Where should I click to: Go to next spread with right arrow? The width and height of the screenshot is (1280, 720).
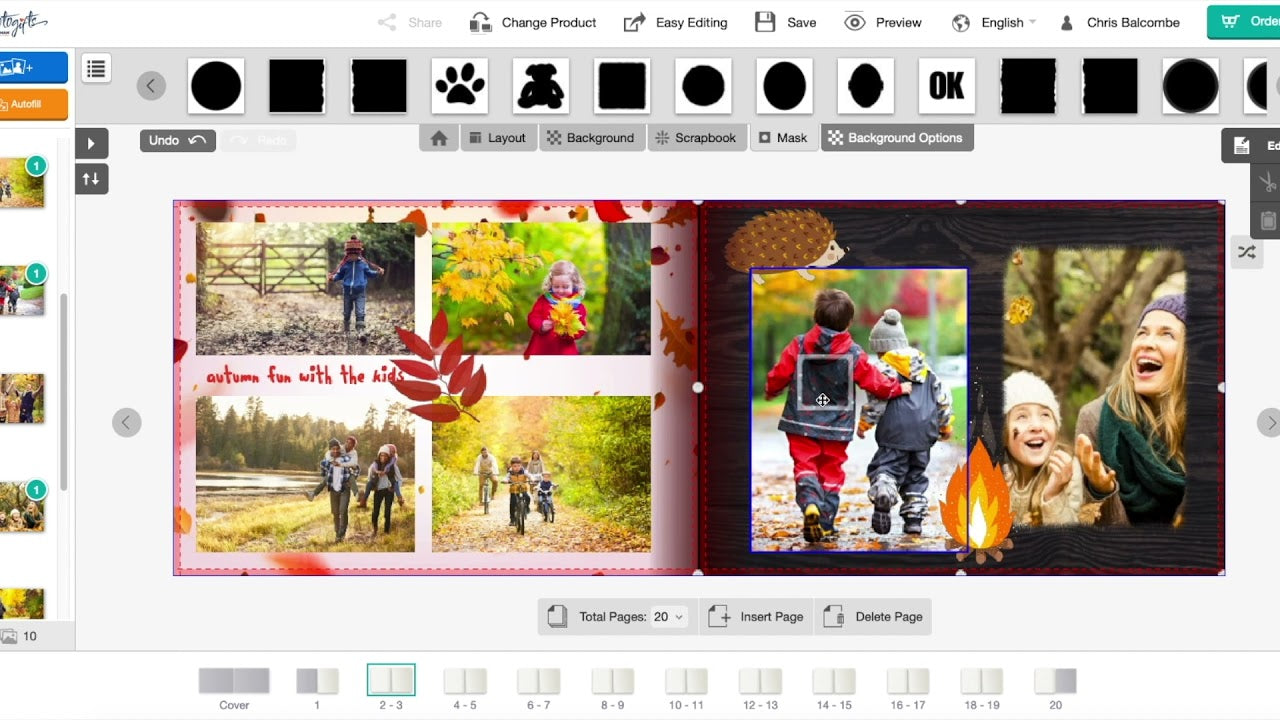click(1268, 423)
